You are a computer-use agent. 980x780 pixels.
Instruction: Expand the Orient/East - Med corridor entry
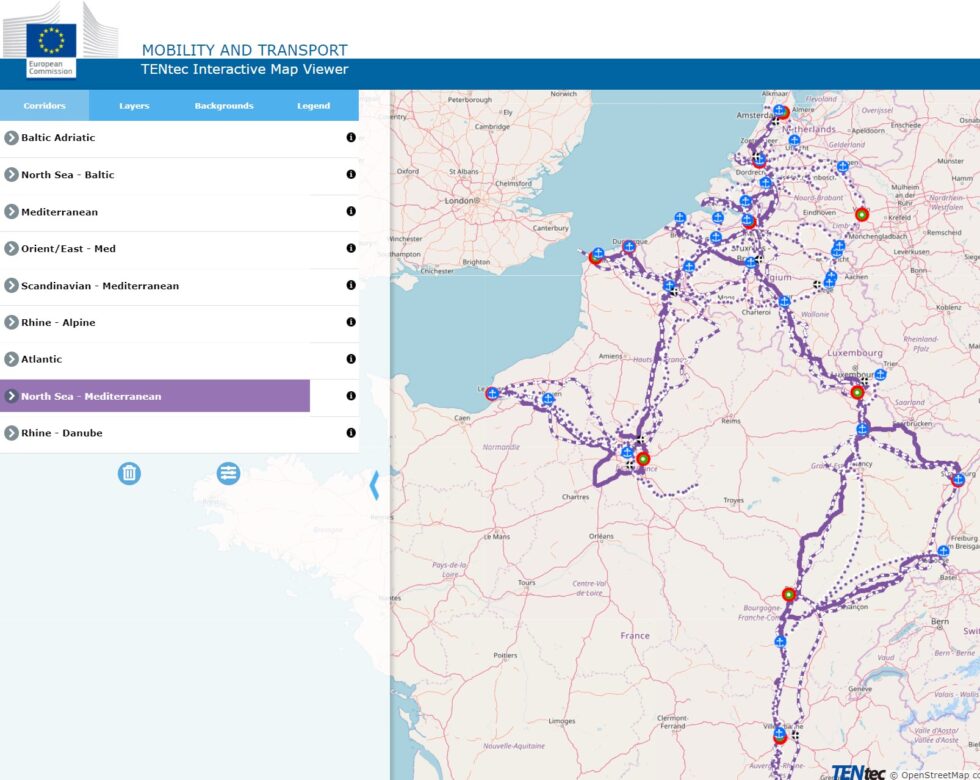pos(10,249)
